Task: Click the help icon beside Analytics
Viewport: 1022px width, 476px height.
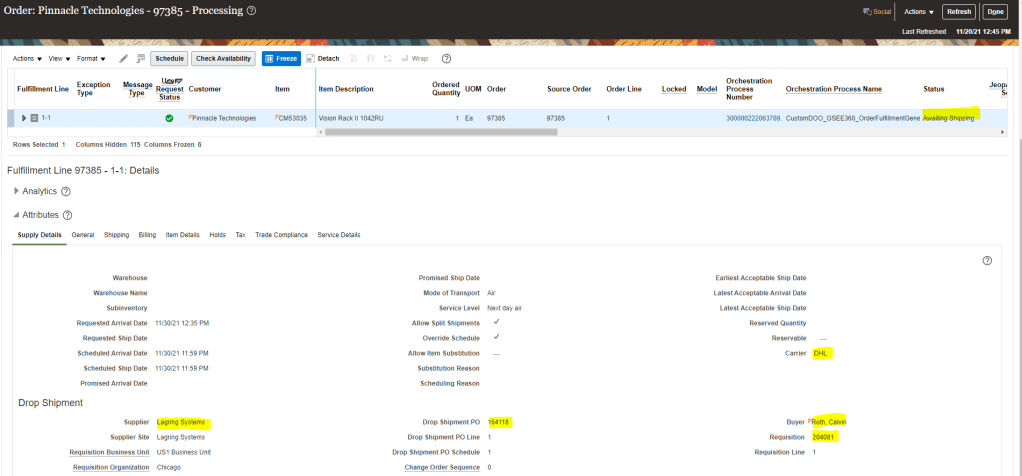Action: tap(66, 191)
